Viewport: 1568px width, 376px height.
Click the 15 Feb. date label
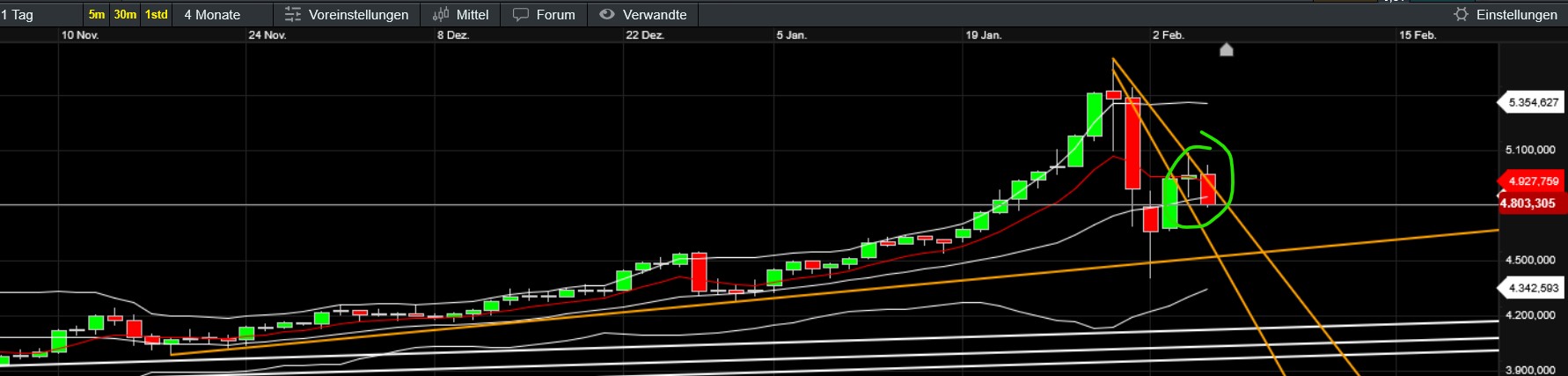[1418, 35]
